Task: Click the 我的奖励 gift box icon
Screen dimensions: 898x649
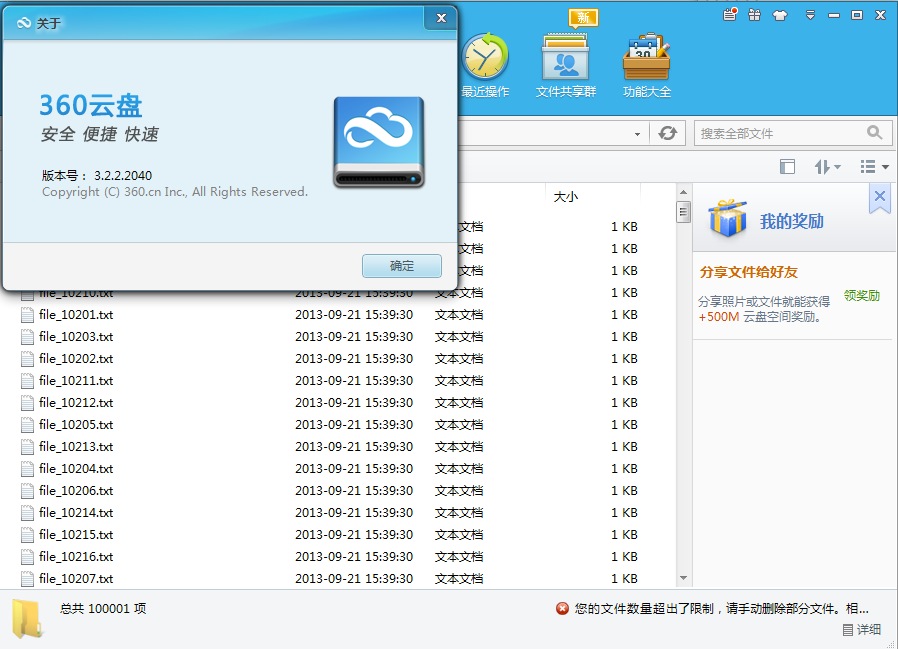Action: point(727,218)
